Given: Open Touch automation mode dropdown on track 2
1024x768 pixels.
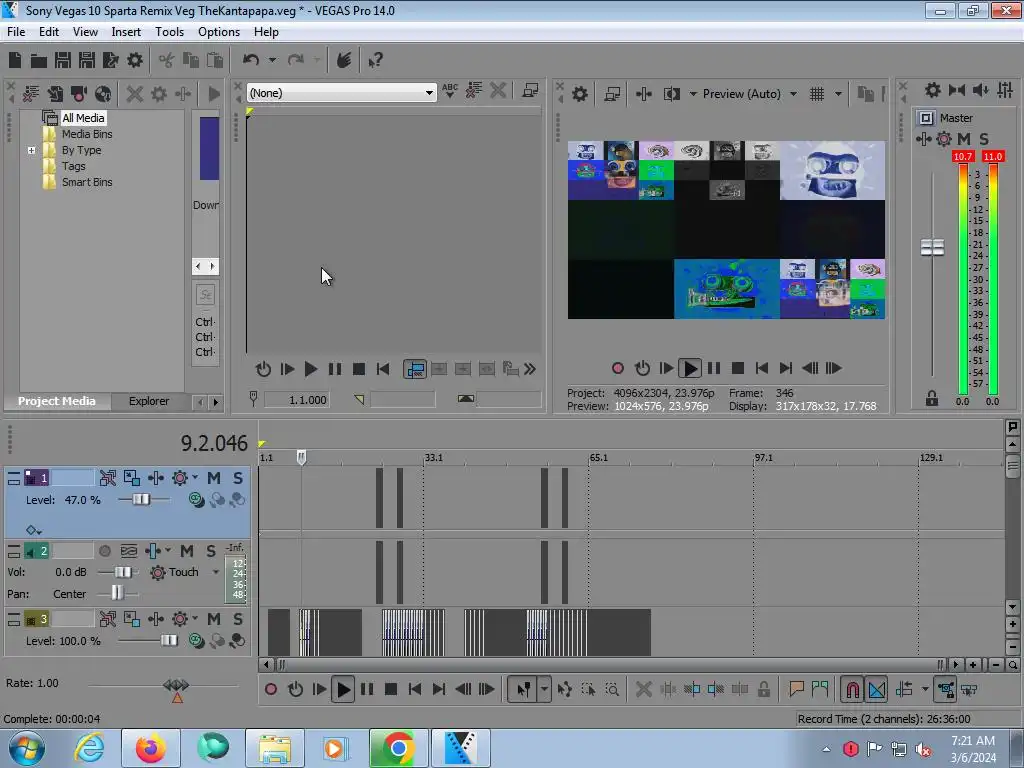Looking at the screenshot, I should coord(216,572).
